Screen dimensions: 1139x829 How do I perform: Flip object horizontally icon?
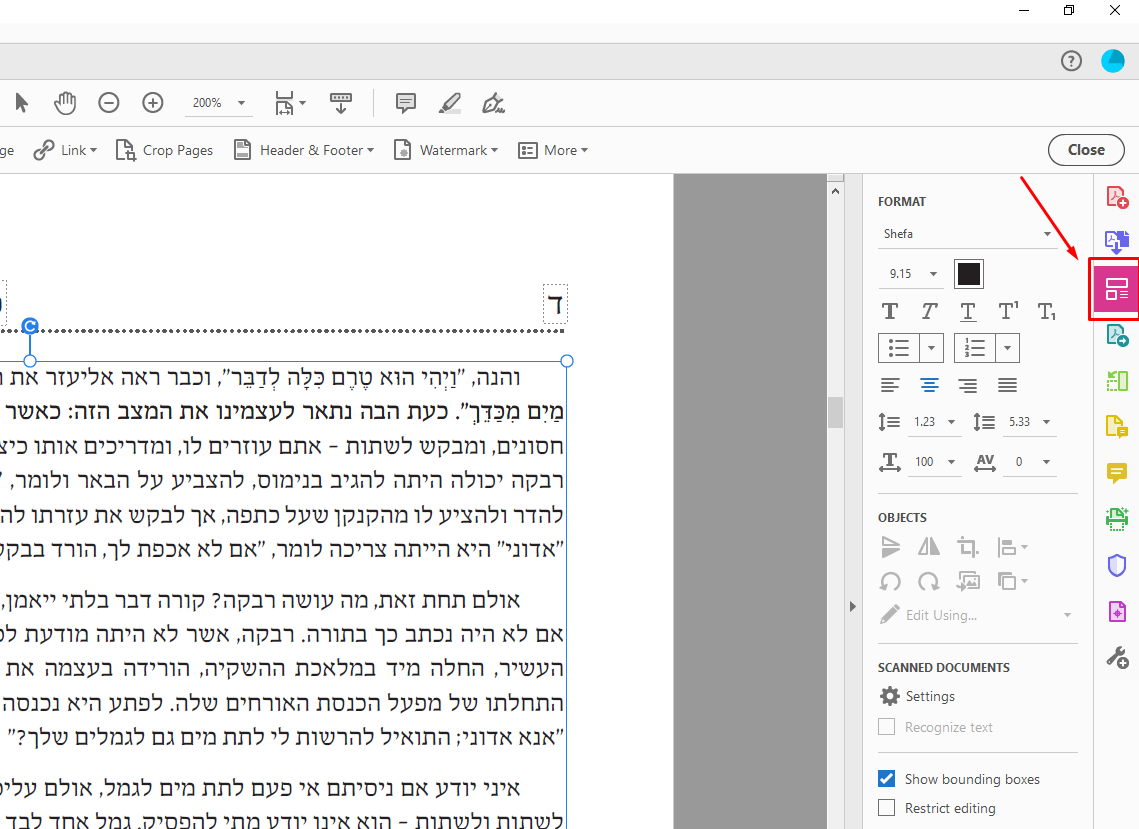click(929, 546)
